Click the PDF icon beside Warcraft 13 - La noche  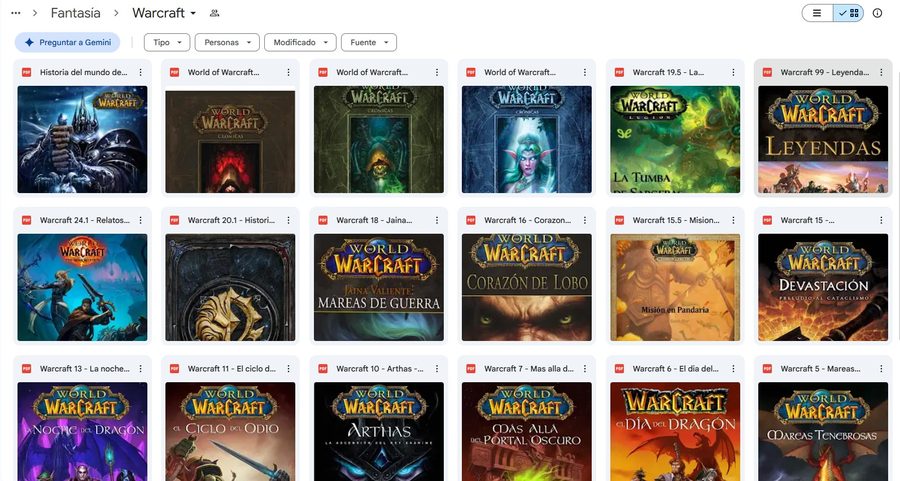[26, 368]
